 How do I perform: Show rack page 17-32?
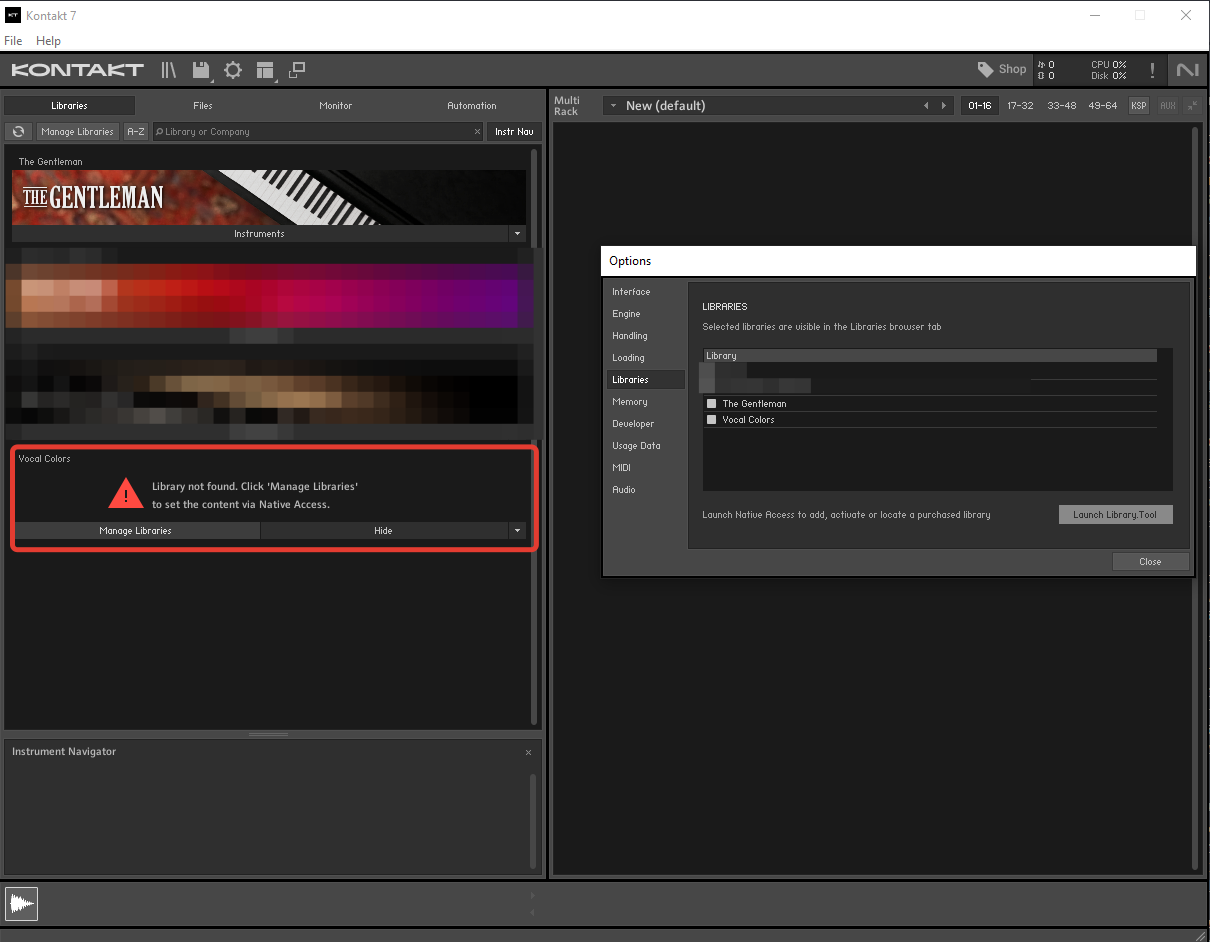(1020, 106)
